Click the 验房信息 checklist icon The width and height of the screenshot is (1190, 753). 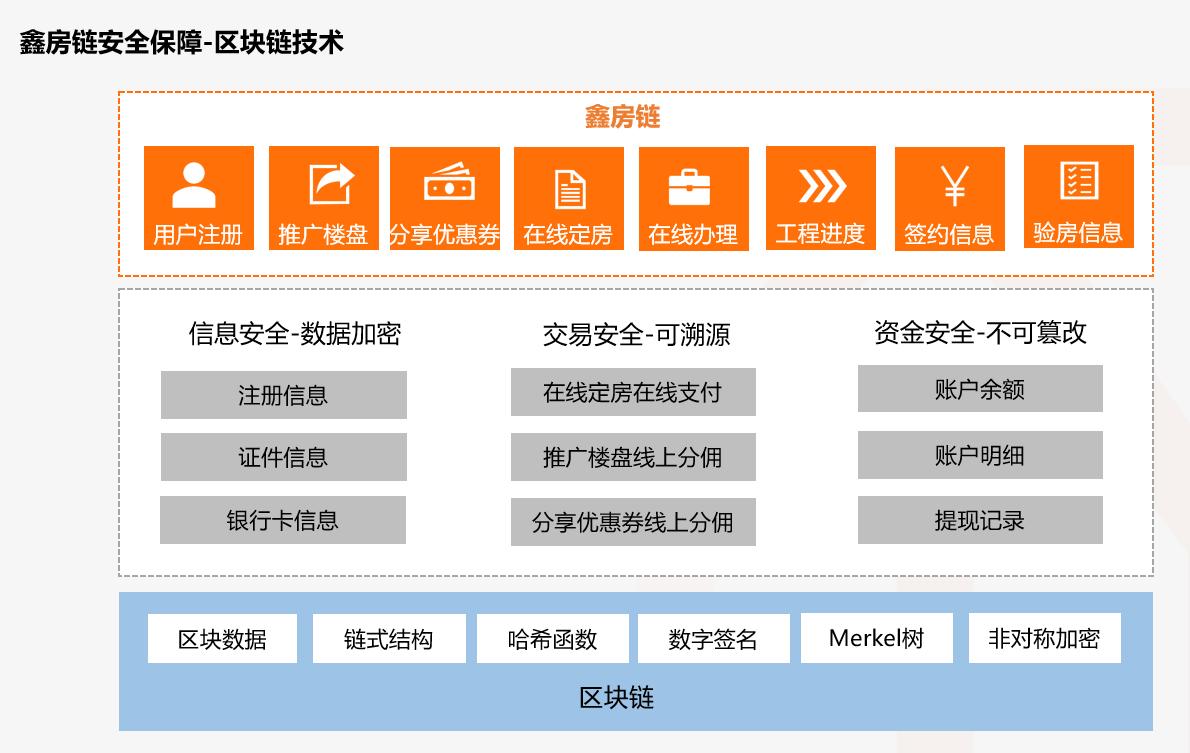1078,181
